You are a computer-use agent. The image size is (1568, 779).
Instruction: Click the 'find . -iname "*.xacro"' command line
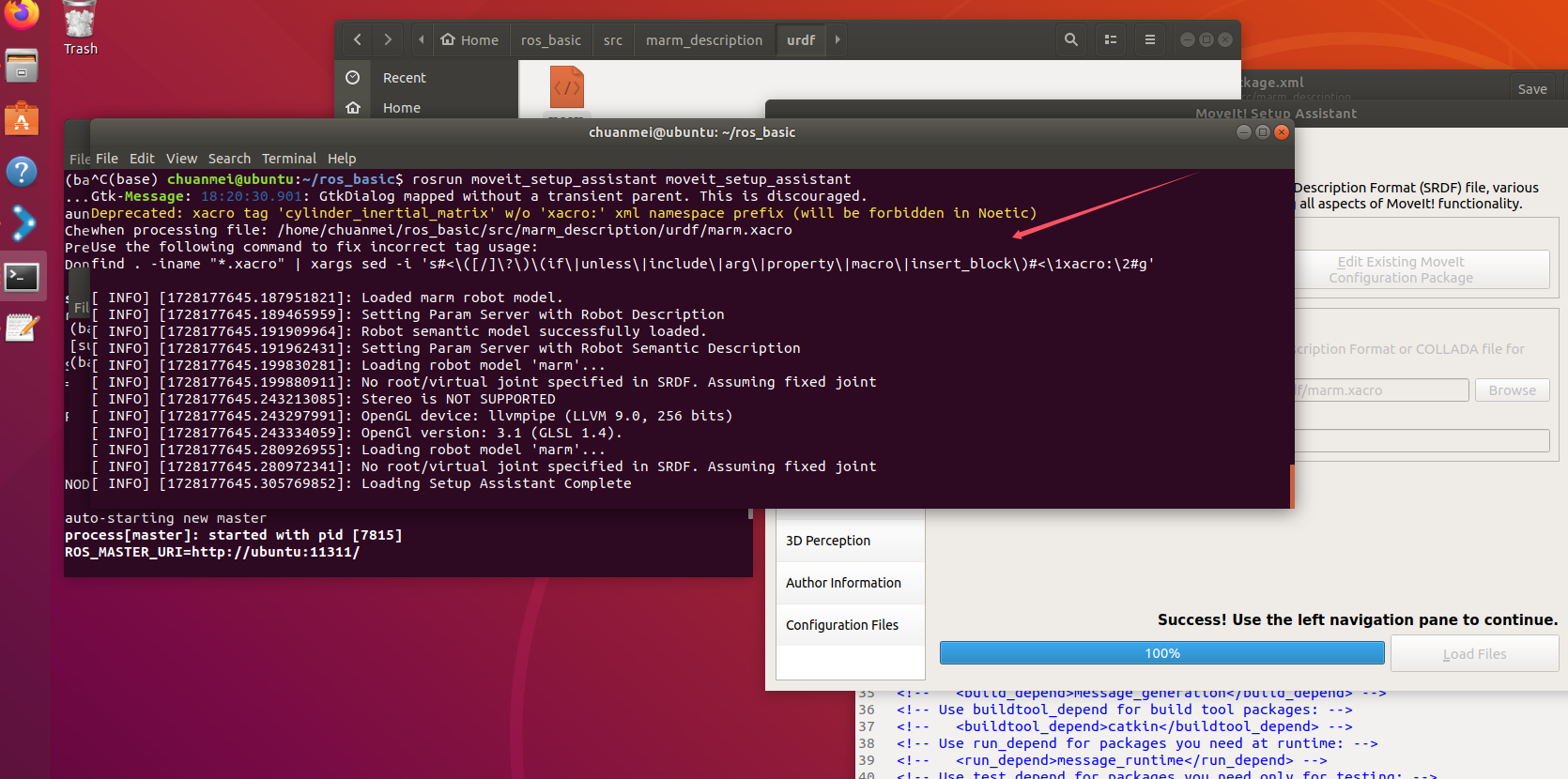(623, 264)
